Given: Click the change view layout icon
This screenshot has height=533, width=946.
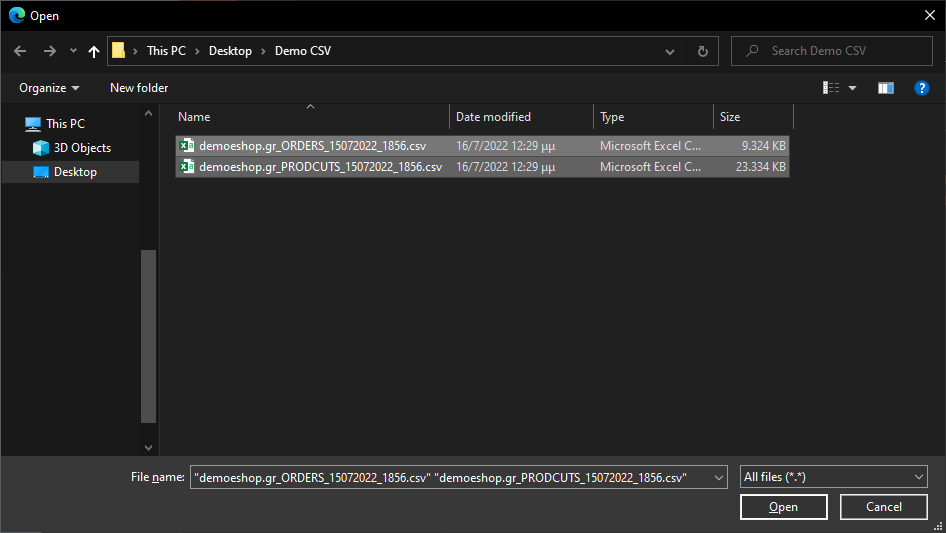Looking at the screenshot, I should click(x=831, y=88).
